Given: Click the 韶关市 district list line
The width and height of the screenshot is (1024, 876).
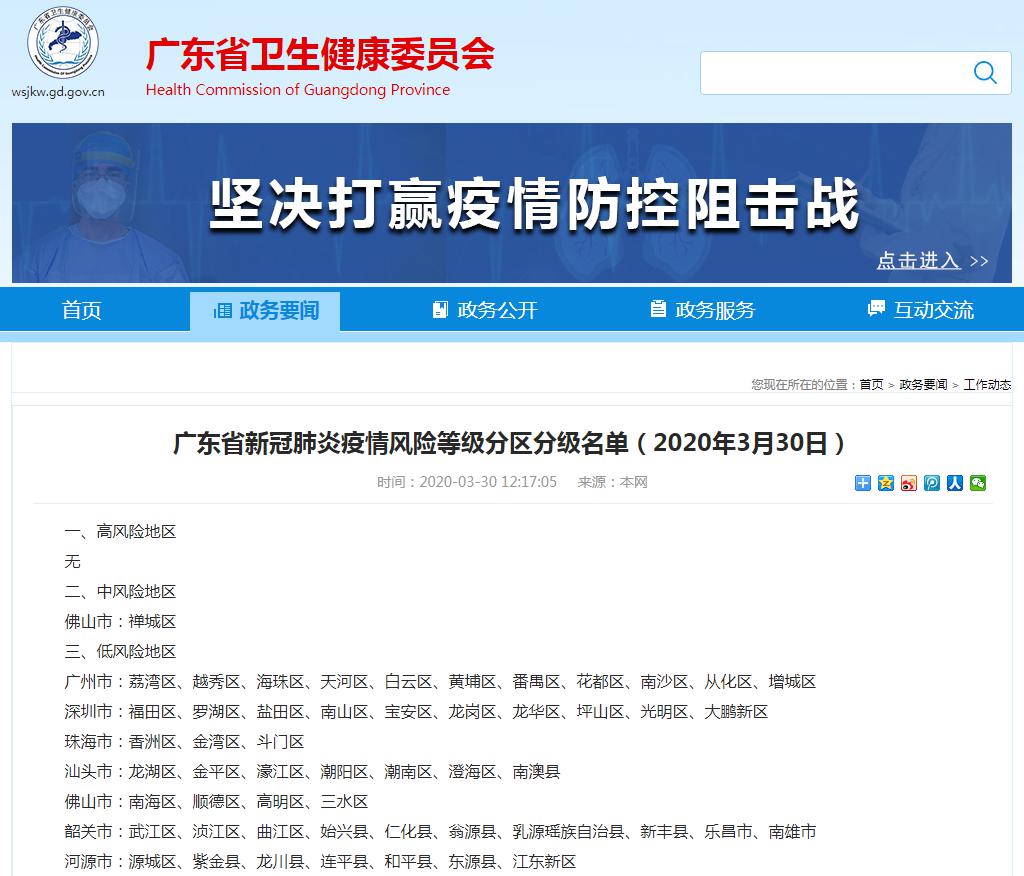Looking at the screenshot, I should point(440,832).
